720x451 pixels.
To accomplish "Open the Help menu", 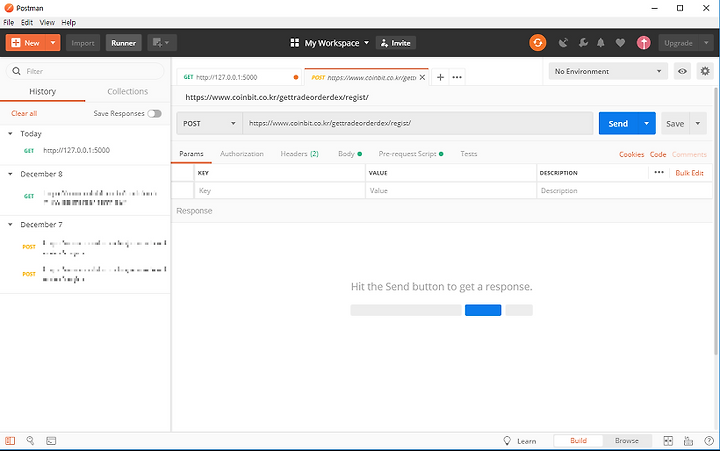I will 68,23.
